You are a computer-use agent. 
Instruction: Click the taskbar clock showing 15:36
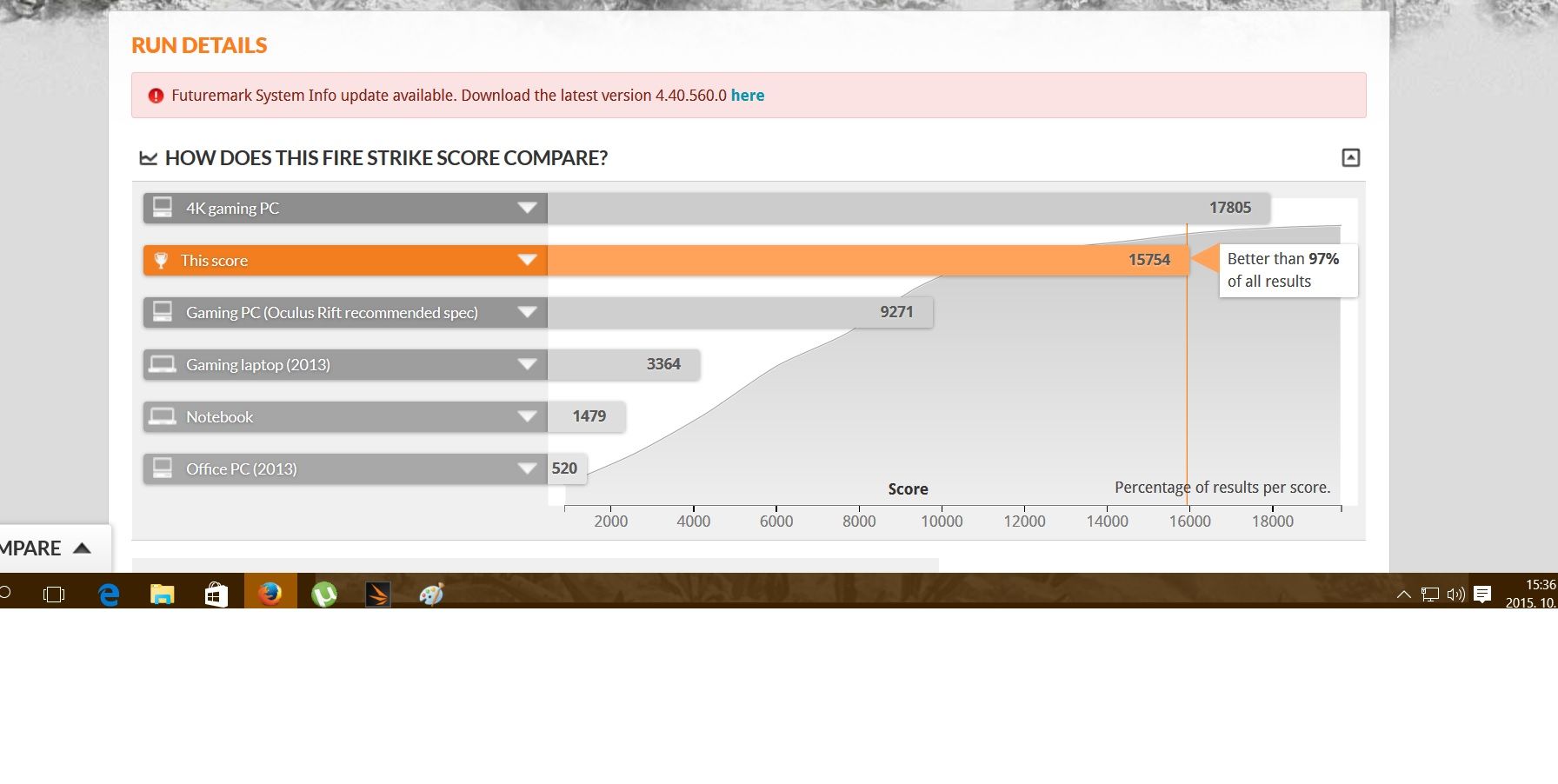coord(1540,585)
